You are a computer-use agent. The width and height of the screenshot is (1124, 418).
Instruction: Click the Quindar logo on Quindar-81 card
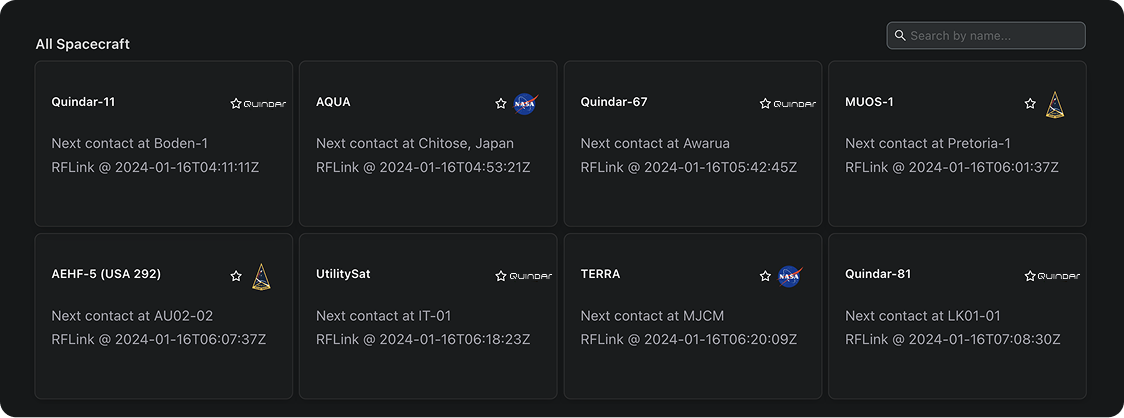pos(1058,276)
